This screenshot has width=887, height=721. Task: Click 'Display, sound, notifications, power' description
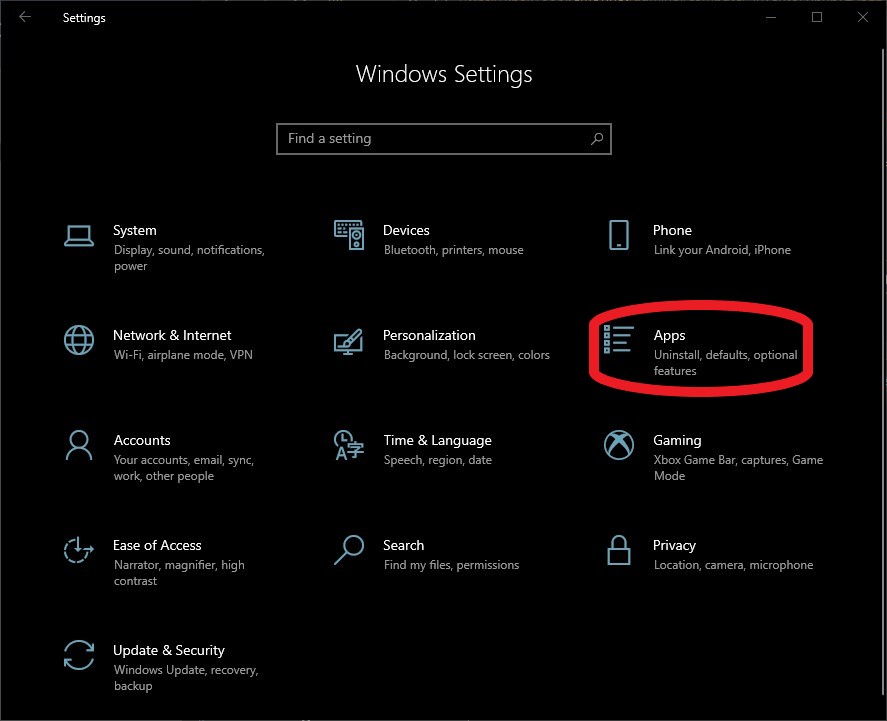(190, 258)
